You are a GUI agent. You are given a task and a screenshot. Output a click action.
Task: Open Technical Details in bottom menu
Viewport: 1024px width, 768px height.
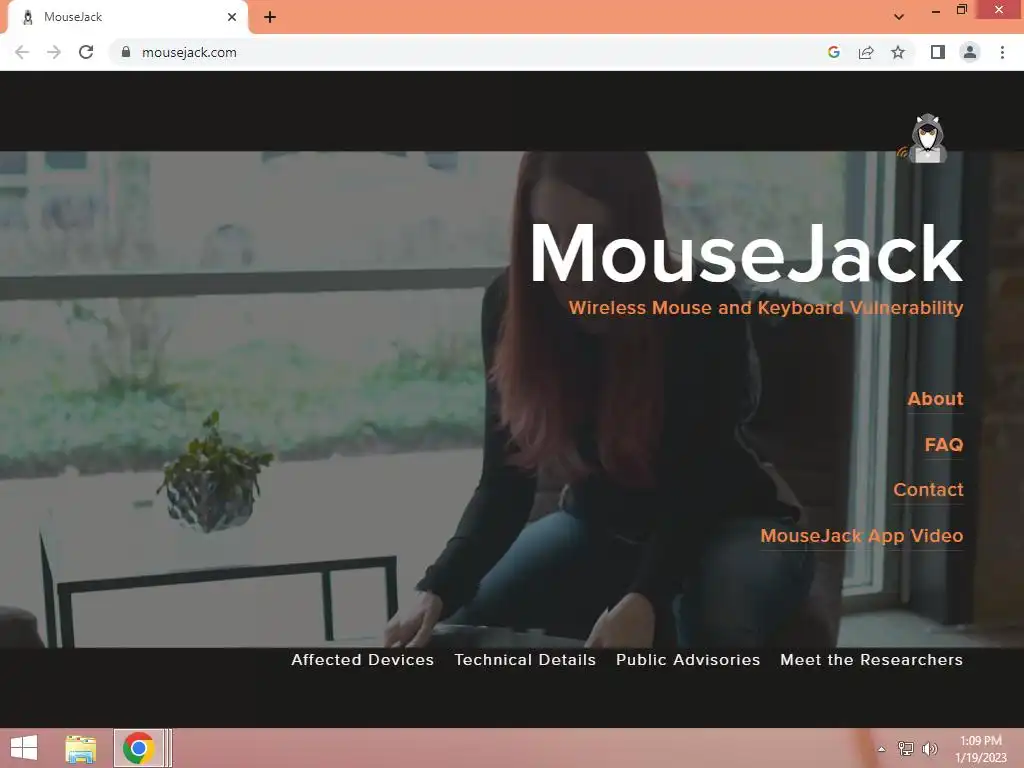point(525,660)
